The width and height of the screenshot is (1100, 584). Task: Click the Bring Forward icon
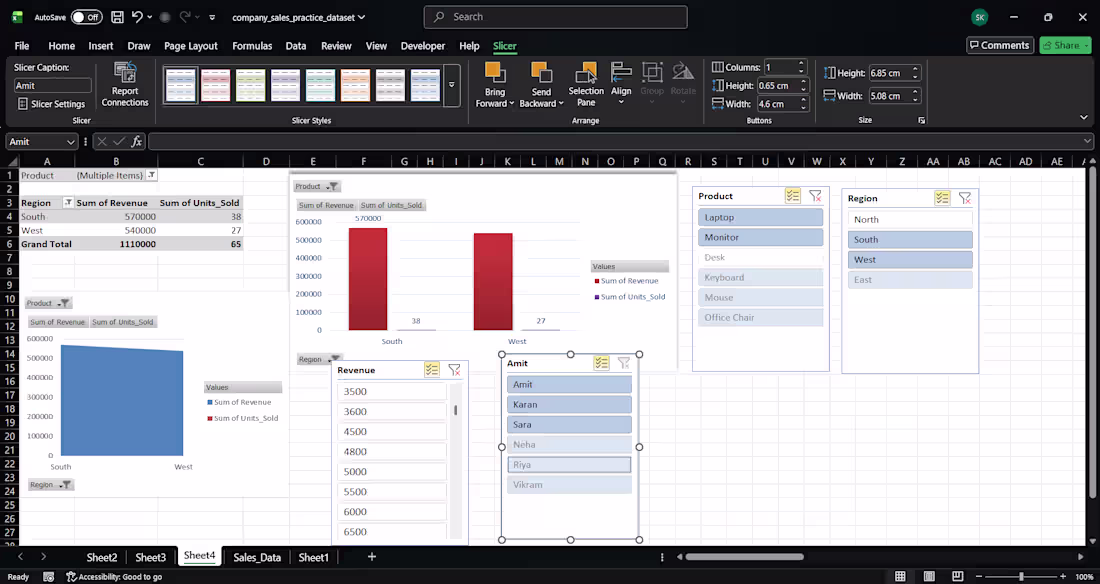pyautogui.click(x=493, y=72)
